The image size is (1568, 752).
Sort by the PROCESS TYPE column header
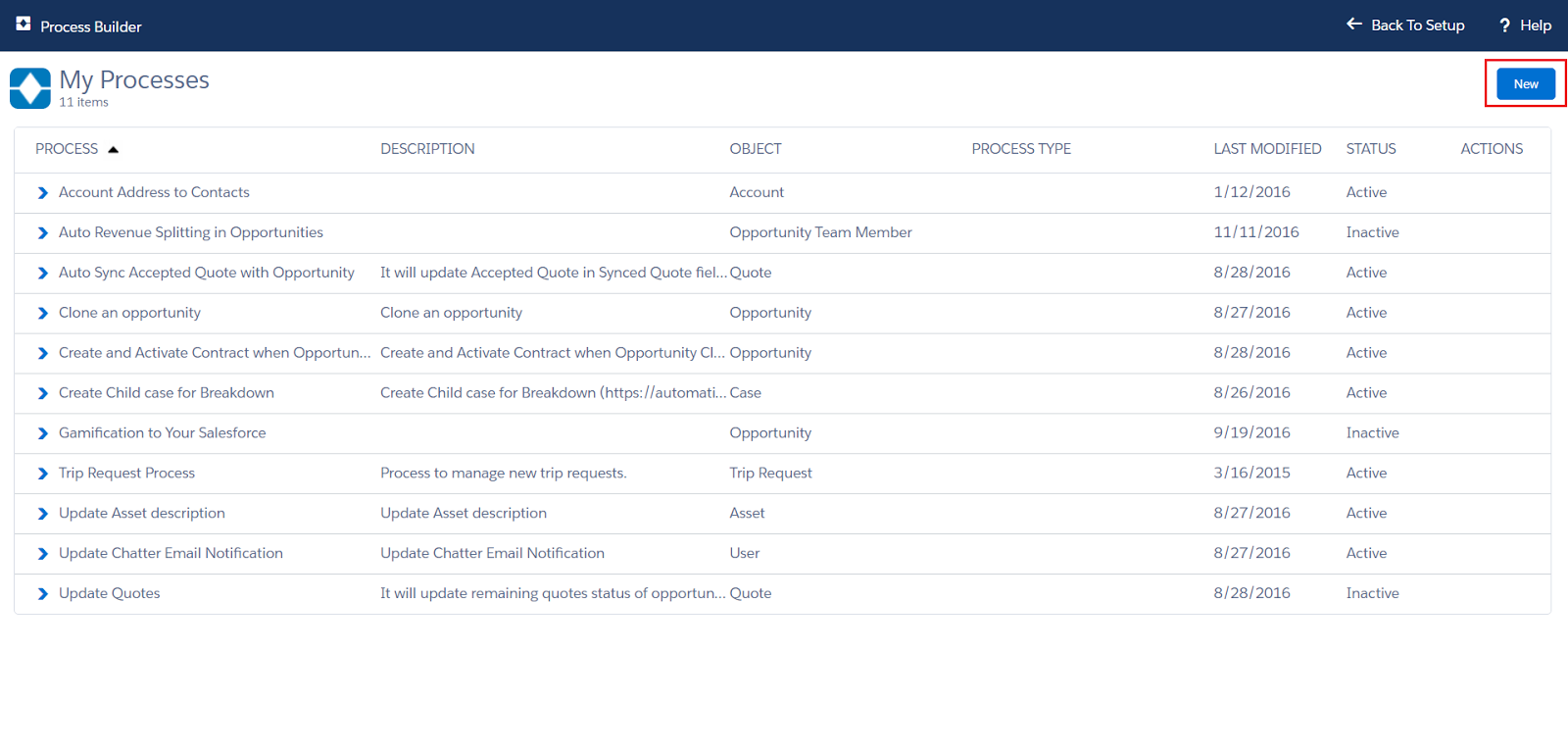1021,149
